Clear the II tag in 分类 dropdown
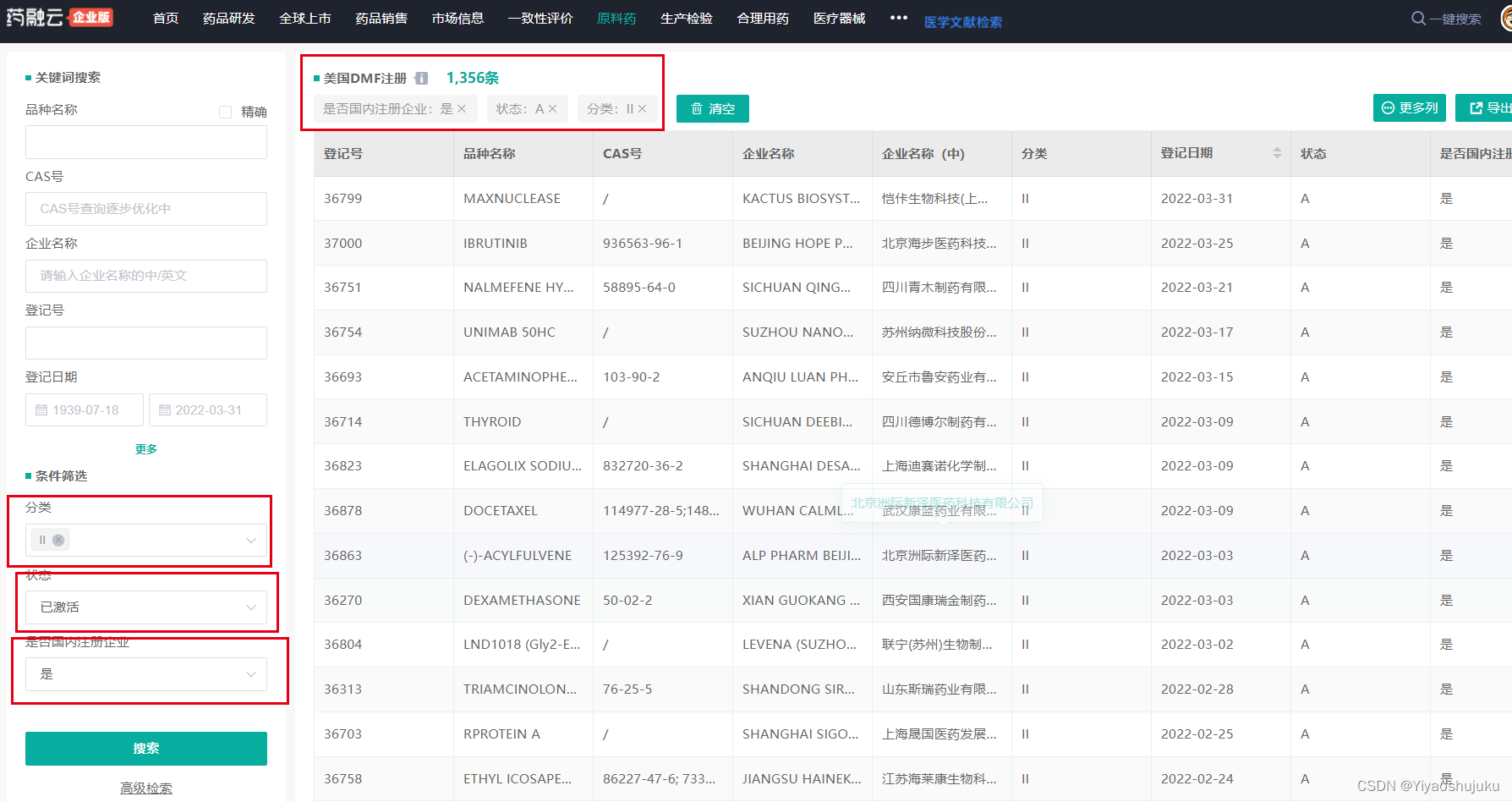Image resolution: width=1512 pixels, height=802 pixels. [58, 540]
